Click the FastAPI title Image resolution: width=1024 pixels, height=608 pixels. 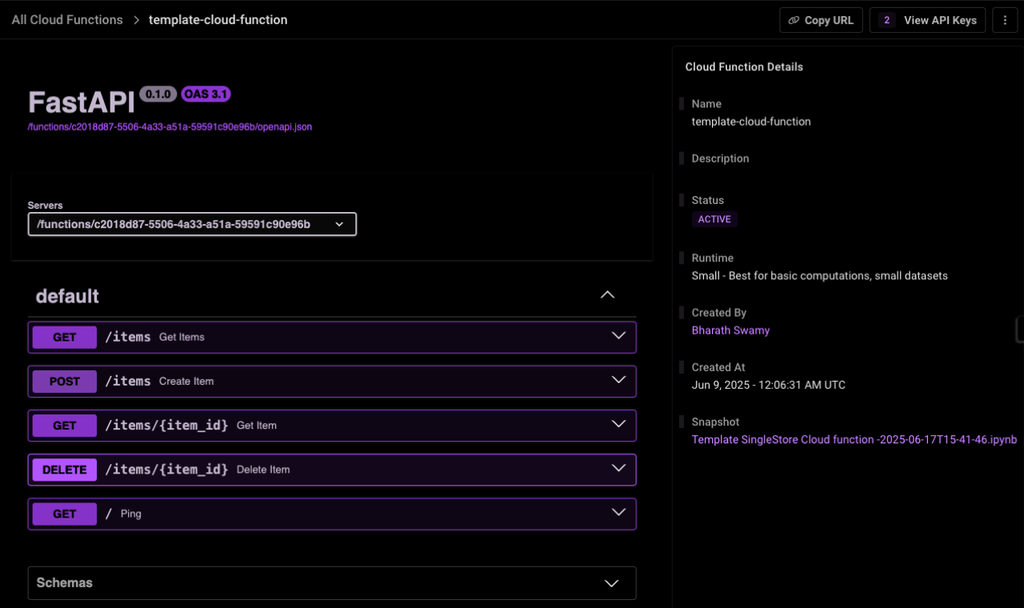82,103
